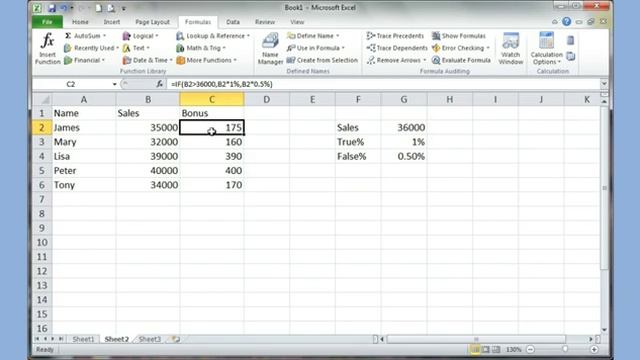
Task: Select cell A3 containing Mary
Action: click(84, 142)
